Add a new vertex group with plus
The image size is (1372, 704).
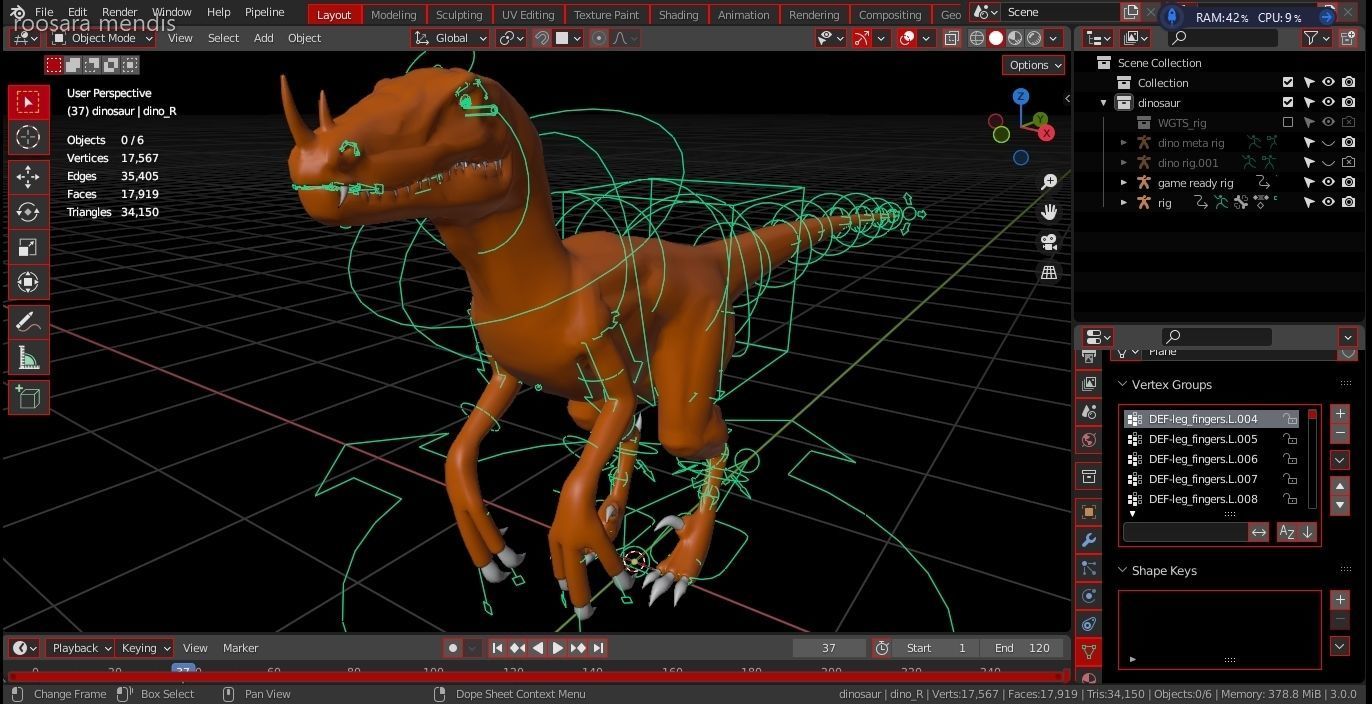(x=1340, y=414)
